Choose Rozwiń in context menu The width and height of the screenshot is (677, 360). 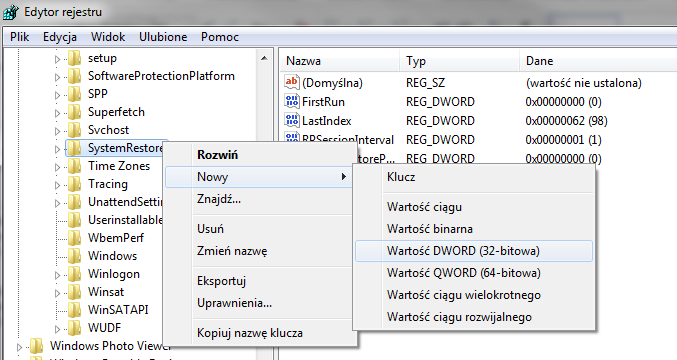(x=260, y=155)
